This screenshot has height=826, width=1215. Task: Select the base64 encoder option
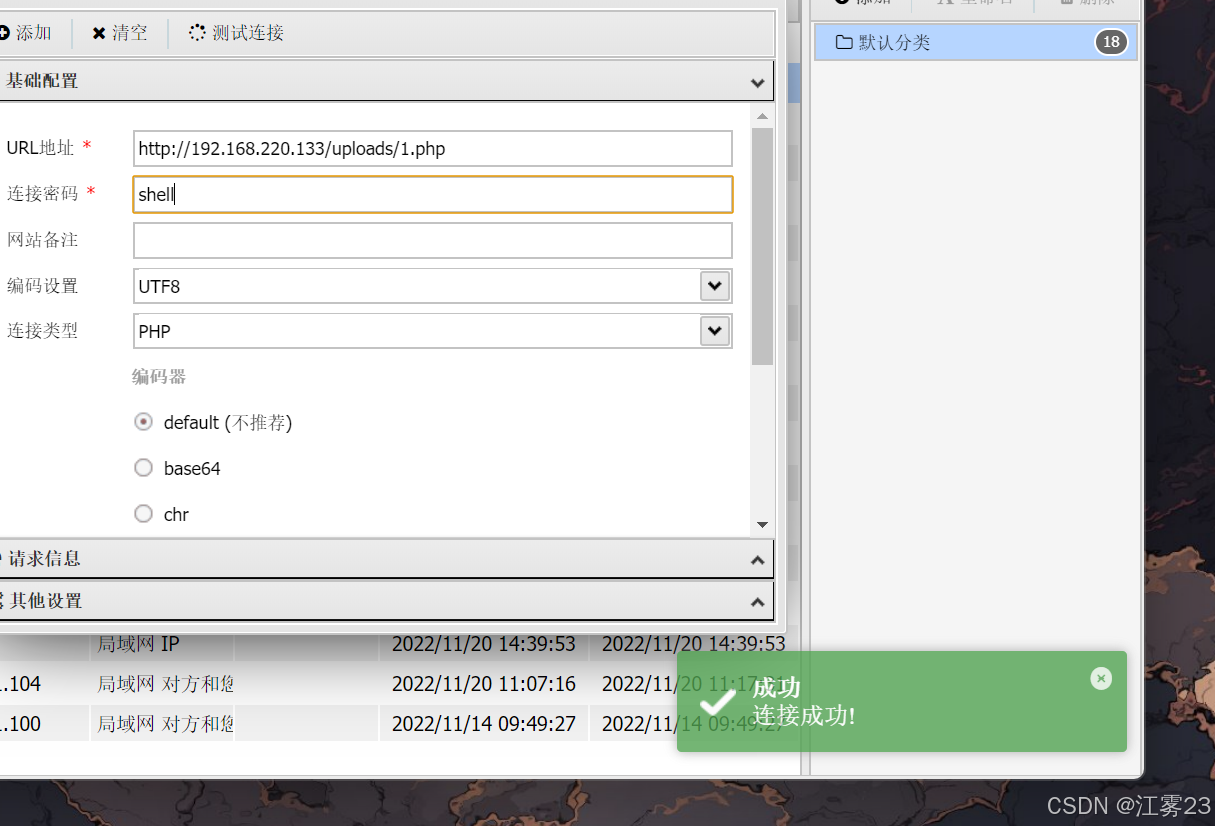[143, 467]
